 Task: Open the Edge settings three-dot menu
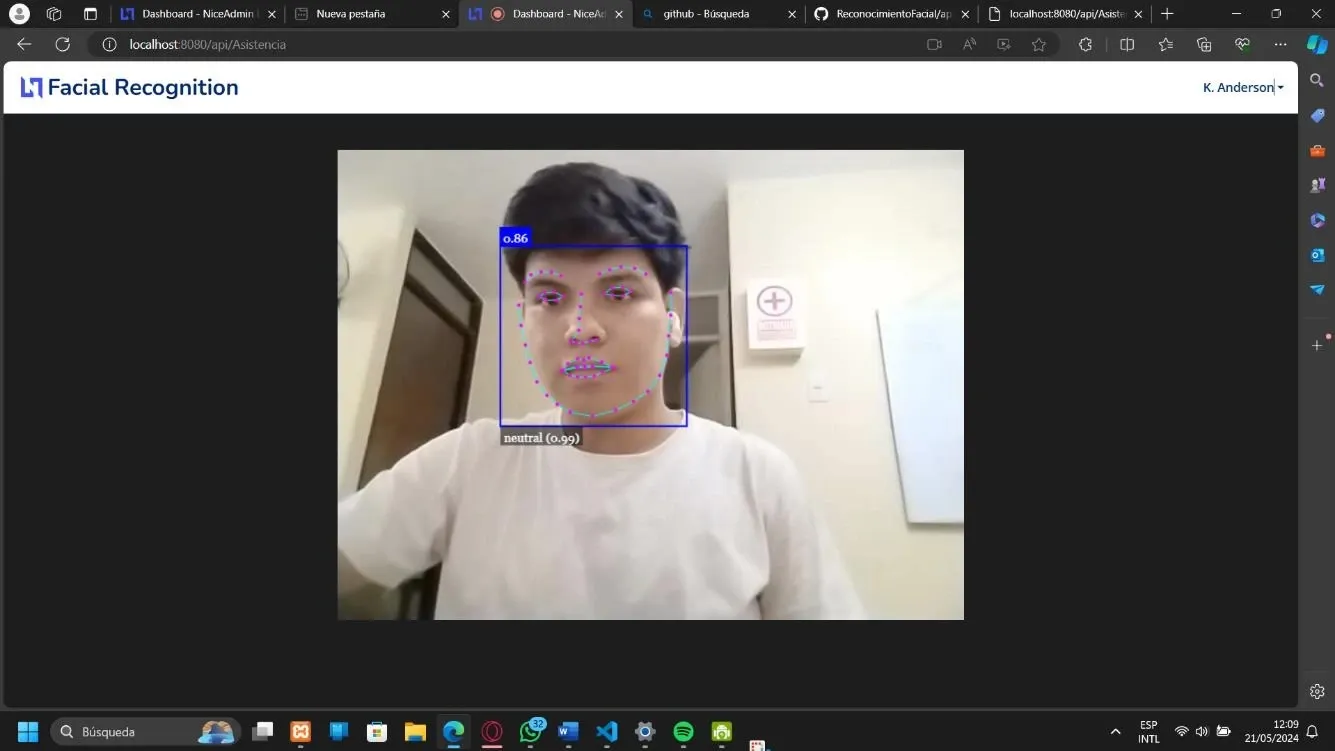click(1280, 44)
